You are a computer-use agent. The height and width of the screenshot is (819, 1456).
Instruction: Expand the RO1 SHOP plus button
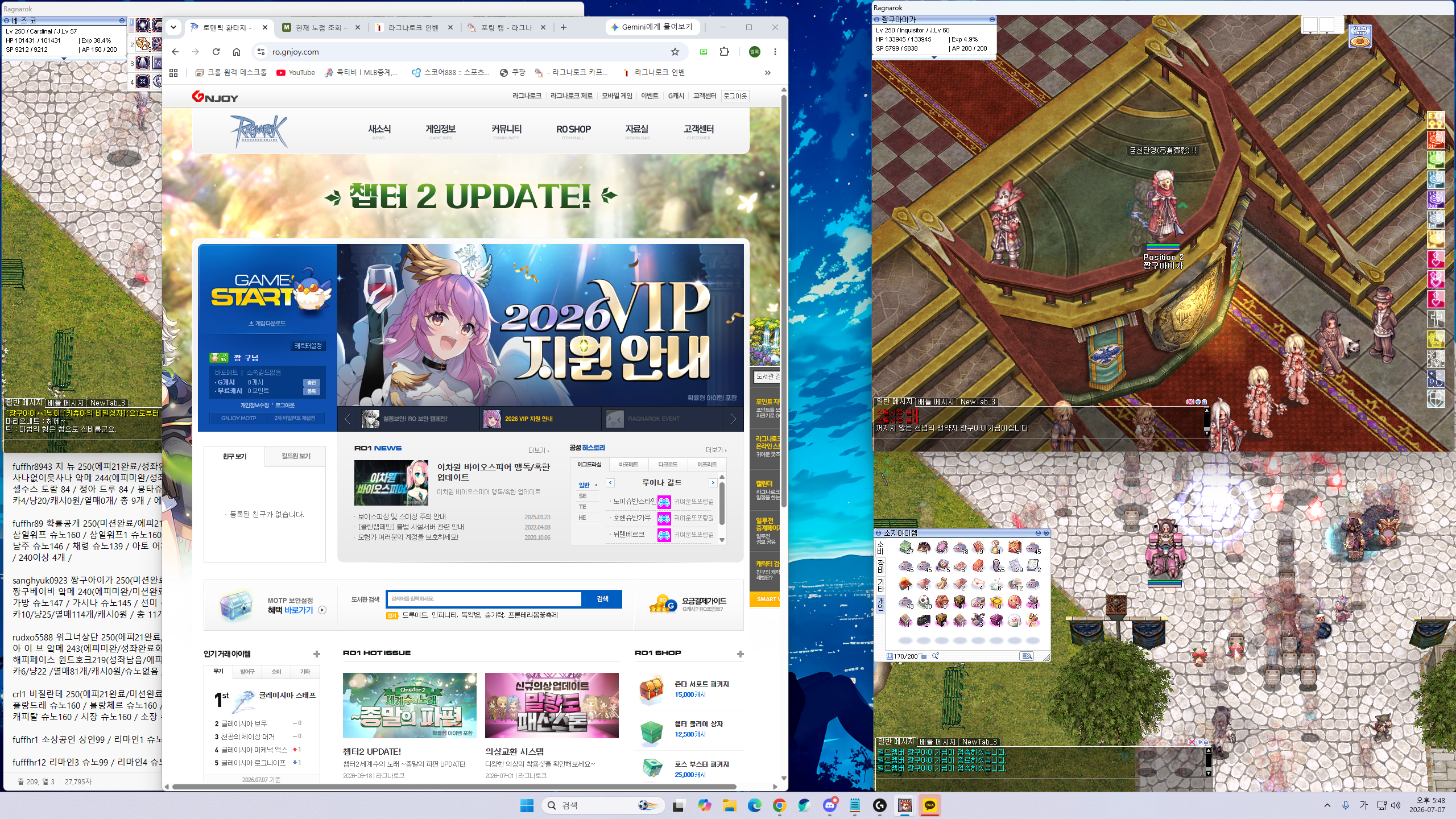(x=740, y=654)
